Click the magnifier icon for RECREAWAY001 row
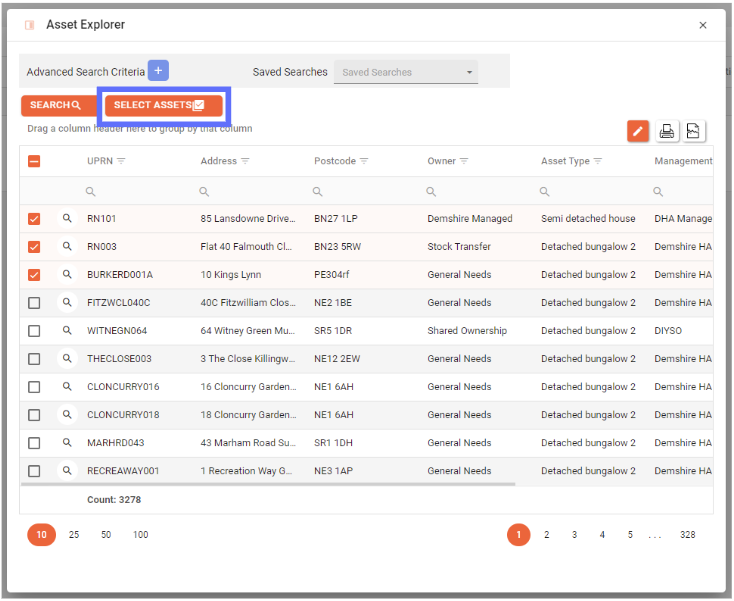This screenshot has height=601, width=734. [x=67, y=470]
